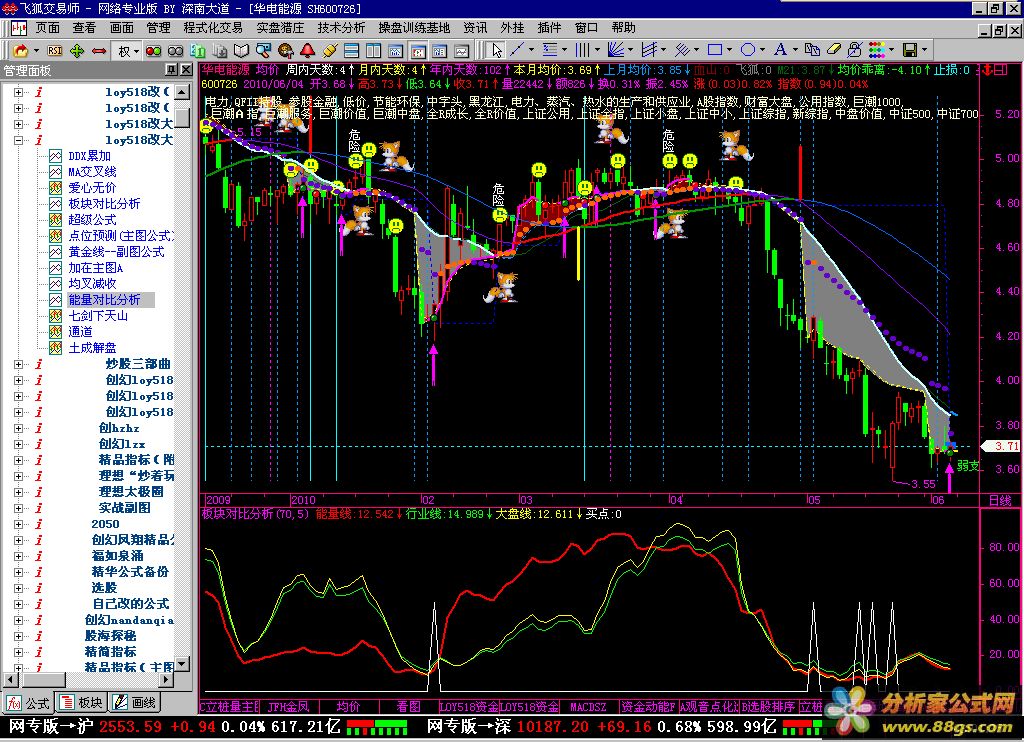Select DDX累加 in formula tree
Screen dimensions: 1024x742
[x=89, y=156]
